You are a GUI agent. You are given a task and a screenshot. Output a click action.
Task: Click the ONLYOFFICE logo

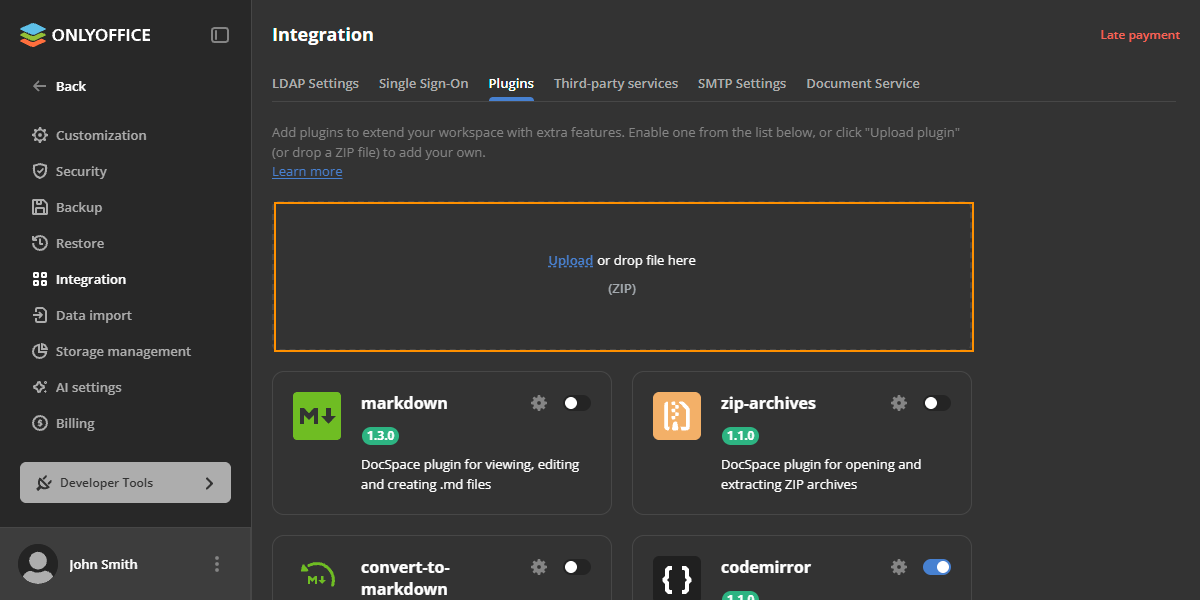(x=85, y=35)
